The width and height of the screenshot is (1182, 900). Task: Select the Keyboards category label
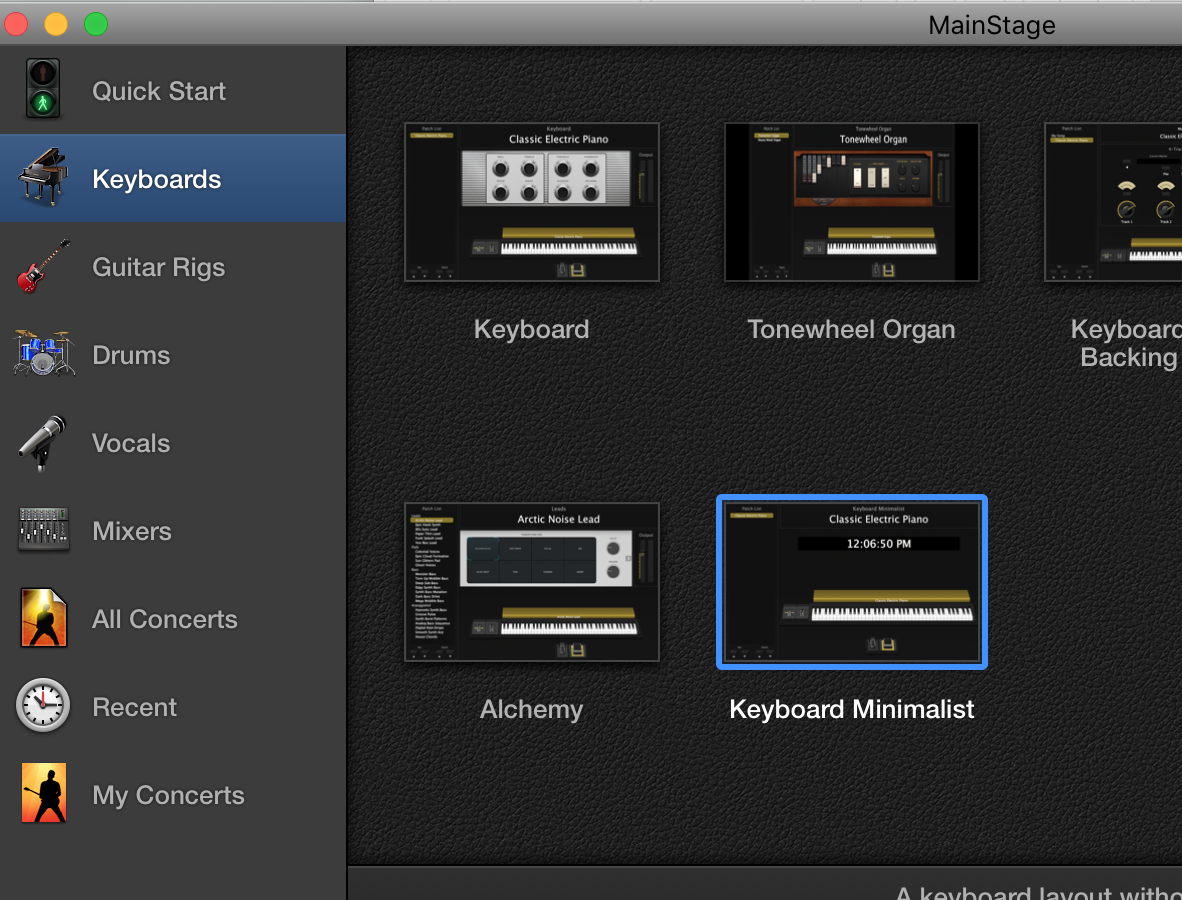point(157,179)
